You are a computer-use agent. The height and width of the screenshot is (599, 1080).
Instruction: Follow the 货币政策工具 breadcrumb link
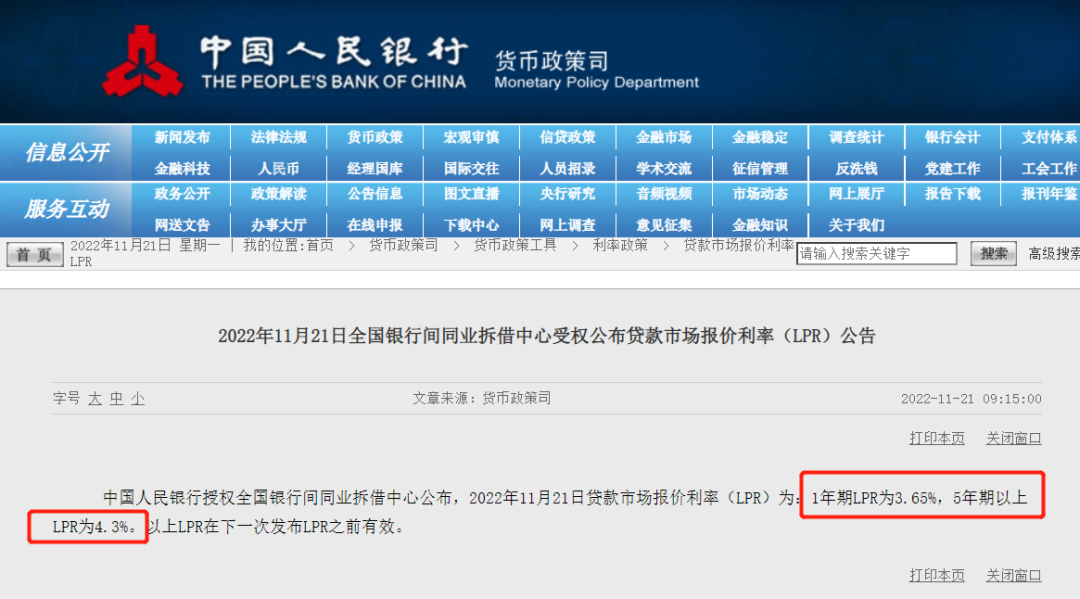pos(515,245)
